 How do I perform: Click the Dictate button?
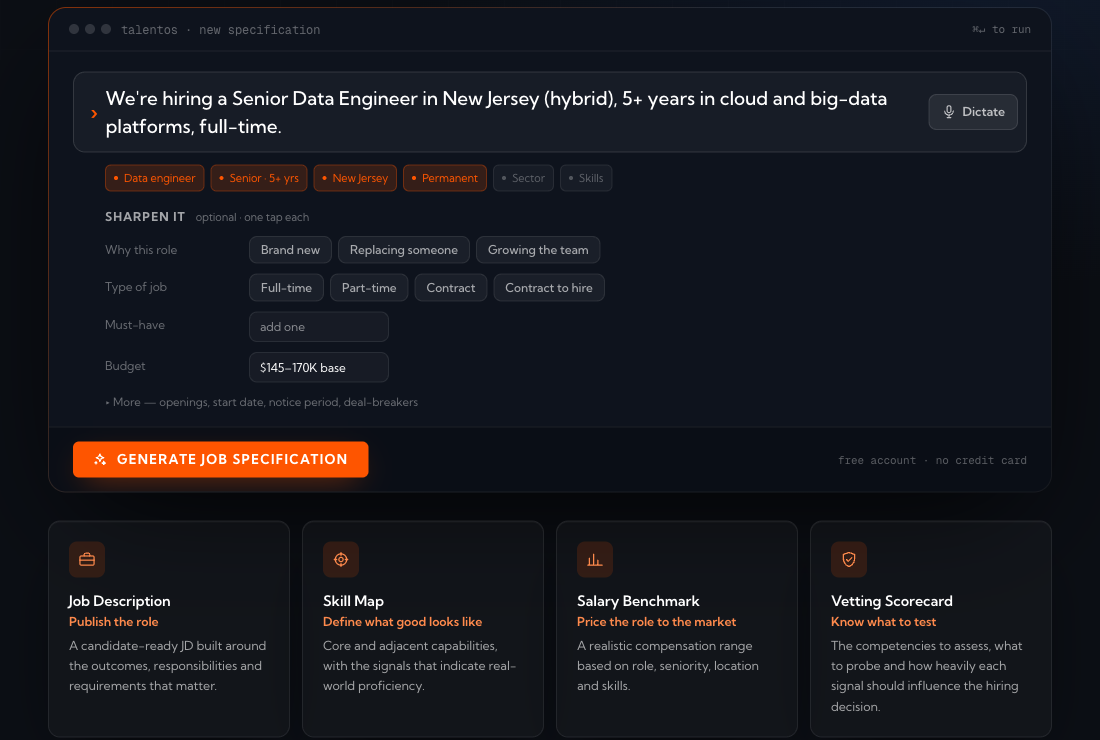pyautogui.click(x=973, y=112)
